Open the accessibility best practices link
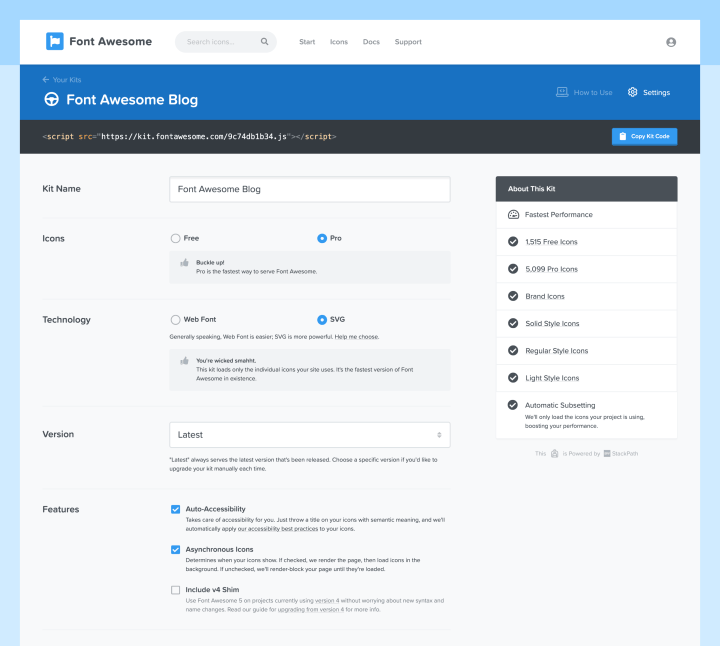 click(278, 529)
